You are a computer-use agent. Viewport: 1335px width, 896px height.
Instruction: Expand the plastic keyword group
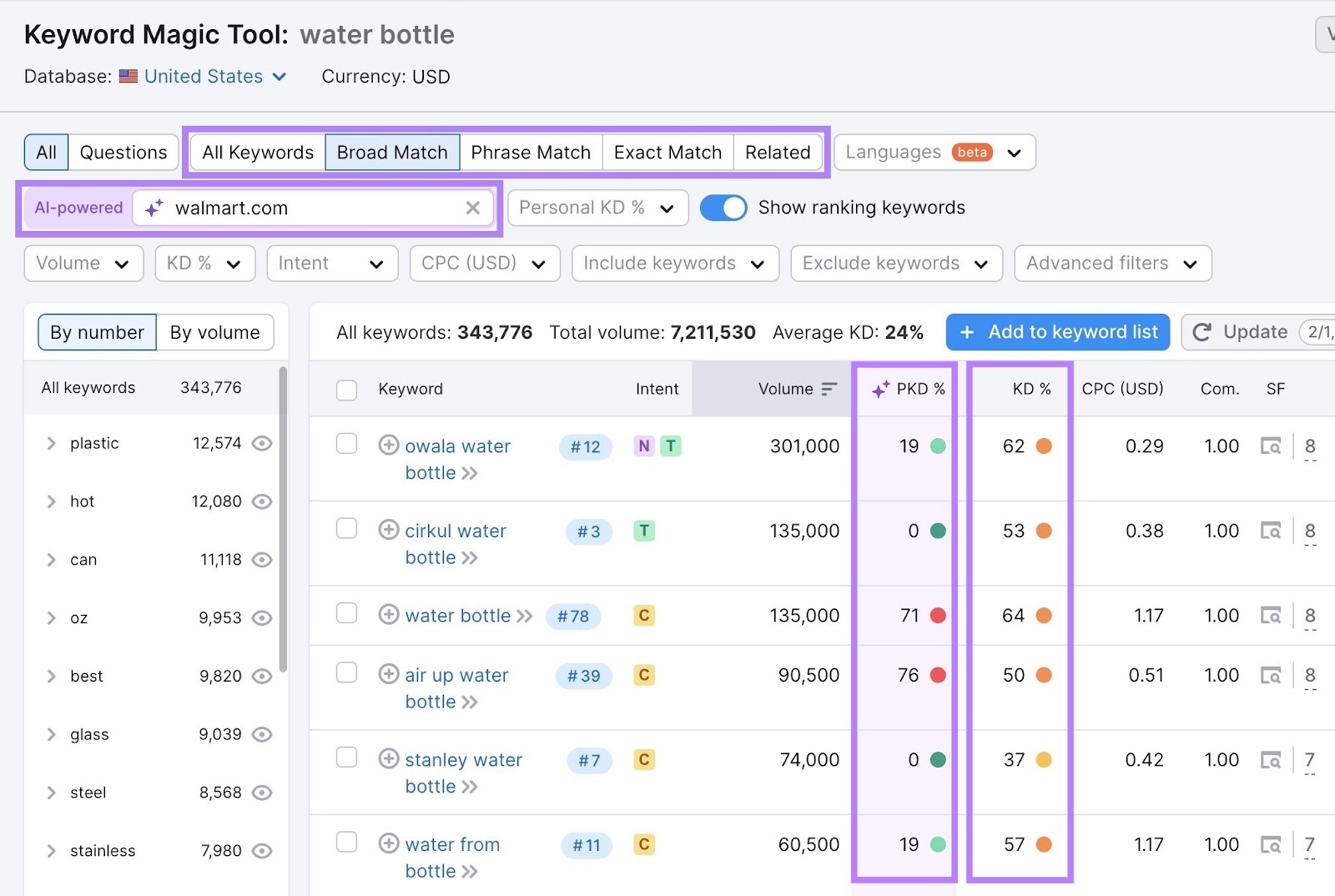point(51,443)
